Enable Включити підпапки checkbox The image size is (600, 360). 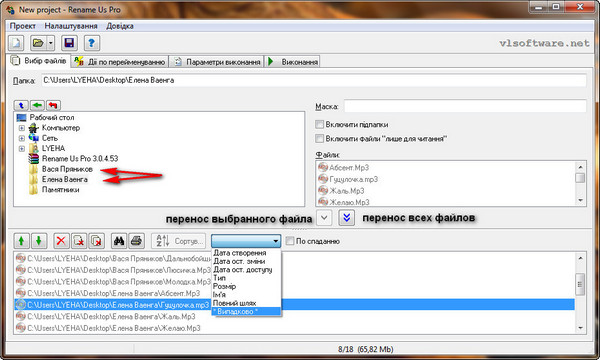click(x=319, y=124)
